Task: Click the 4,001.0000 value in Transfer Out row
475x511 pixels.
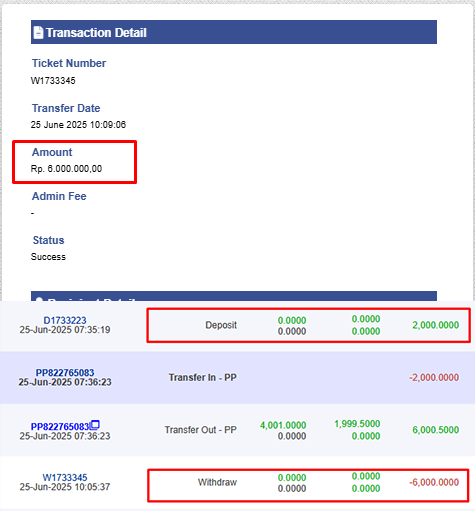Action: tap(283, 425)
